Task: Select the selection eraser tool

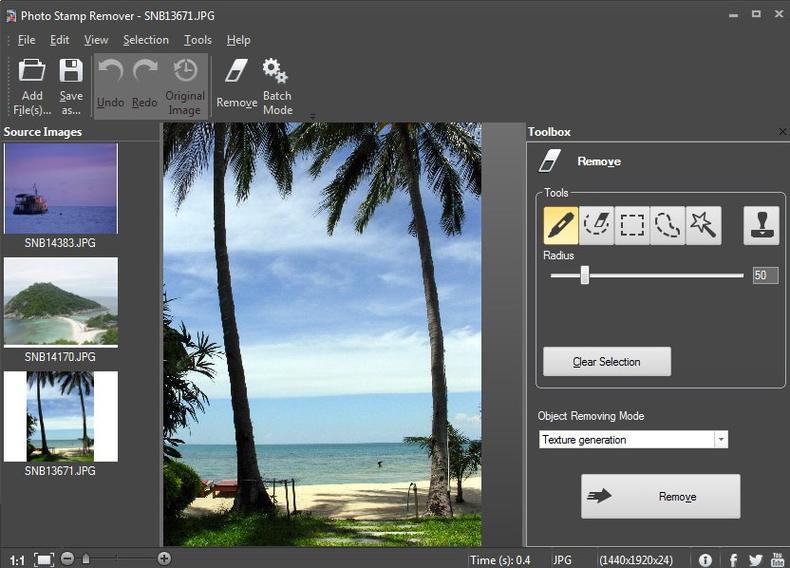Action: 597,226
